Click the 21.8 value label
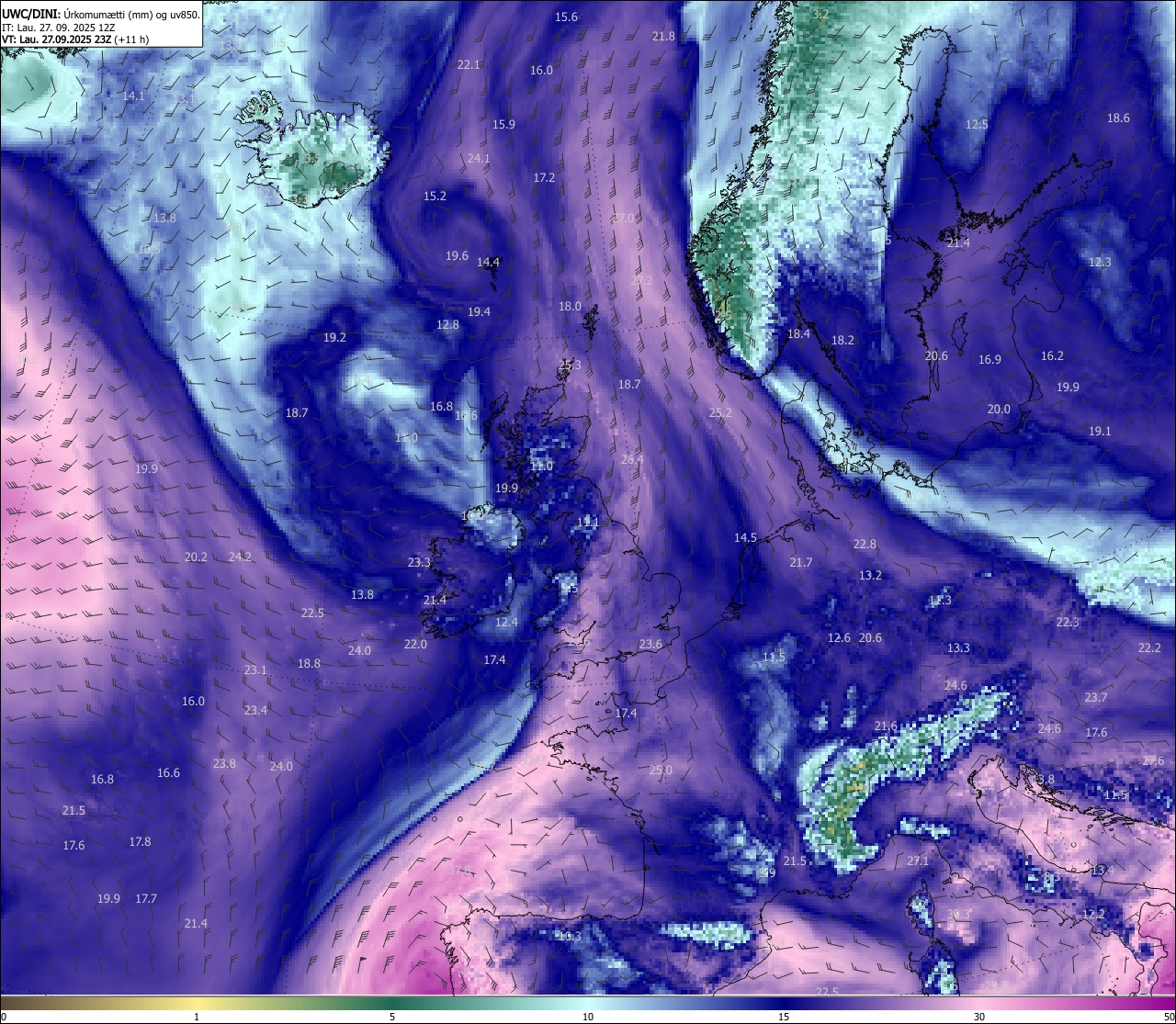Viewport: 1176px width, 1024px height. [x=663, y=36]
